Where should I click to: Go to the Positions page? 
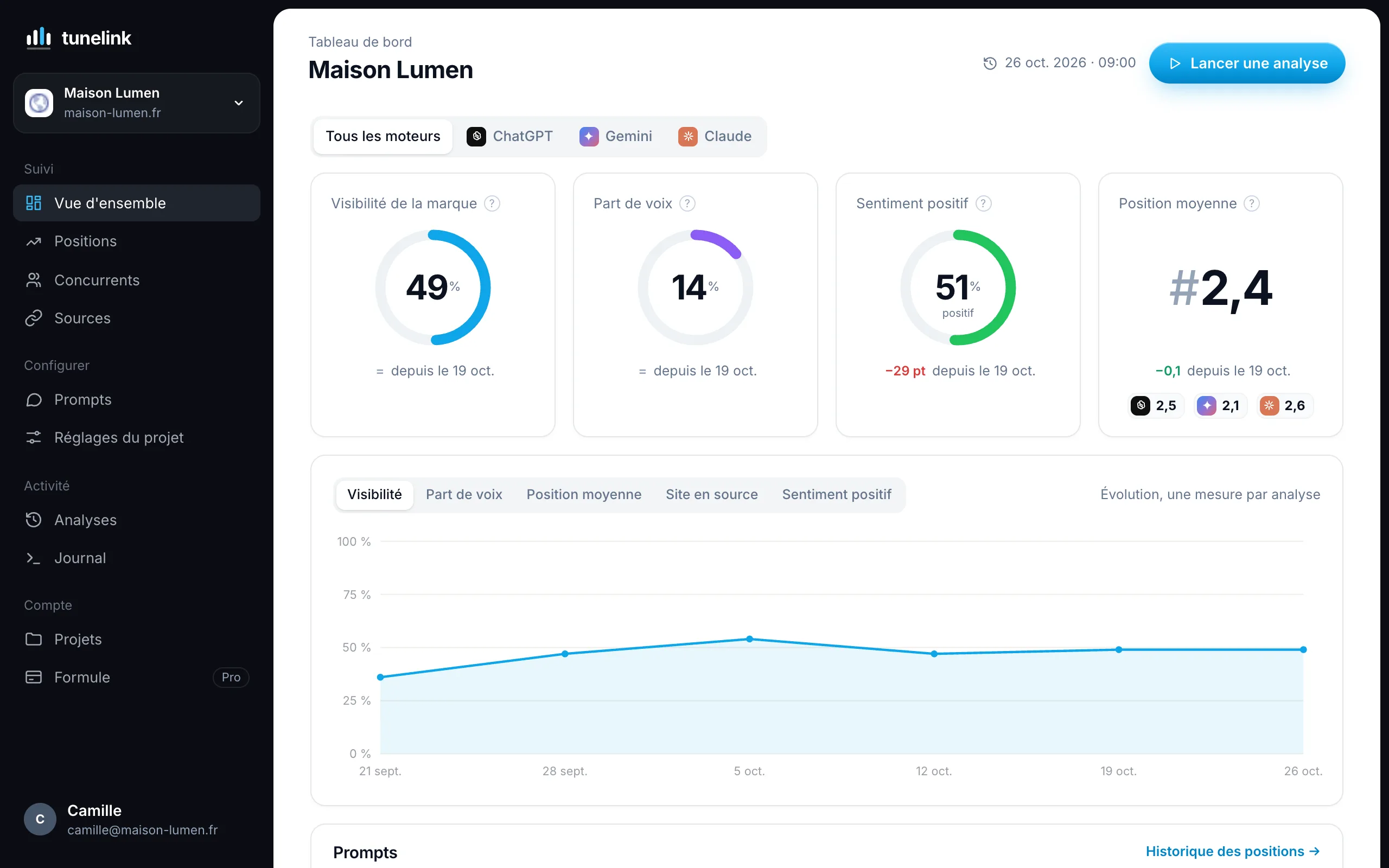(x=137, y=241)
